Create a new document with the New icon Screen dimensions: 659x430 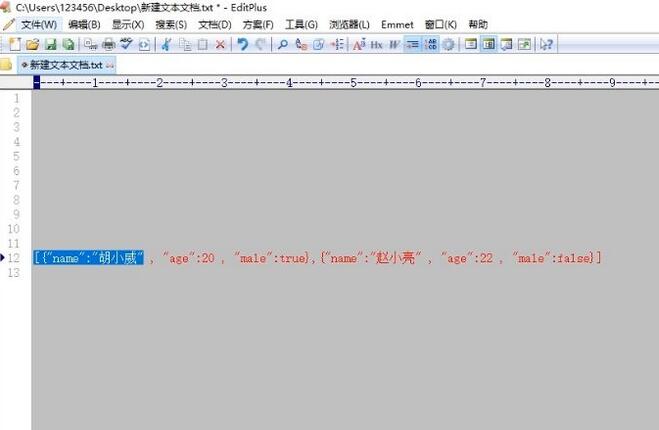tap(15, 44)
